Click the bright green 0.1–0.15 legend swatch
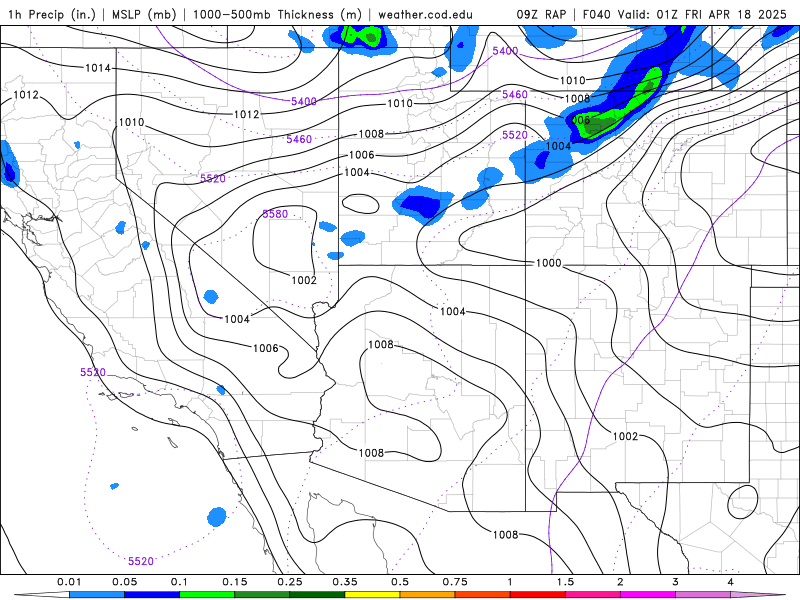 click(x=207, y=595)
